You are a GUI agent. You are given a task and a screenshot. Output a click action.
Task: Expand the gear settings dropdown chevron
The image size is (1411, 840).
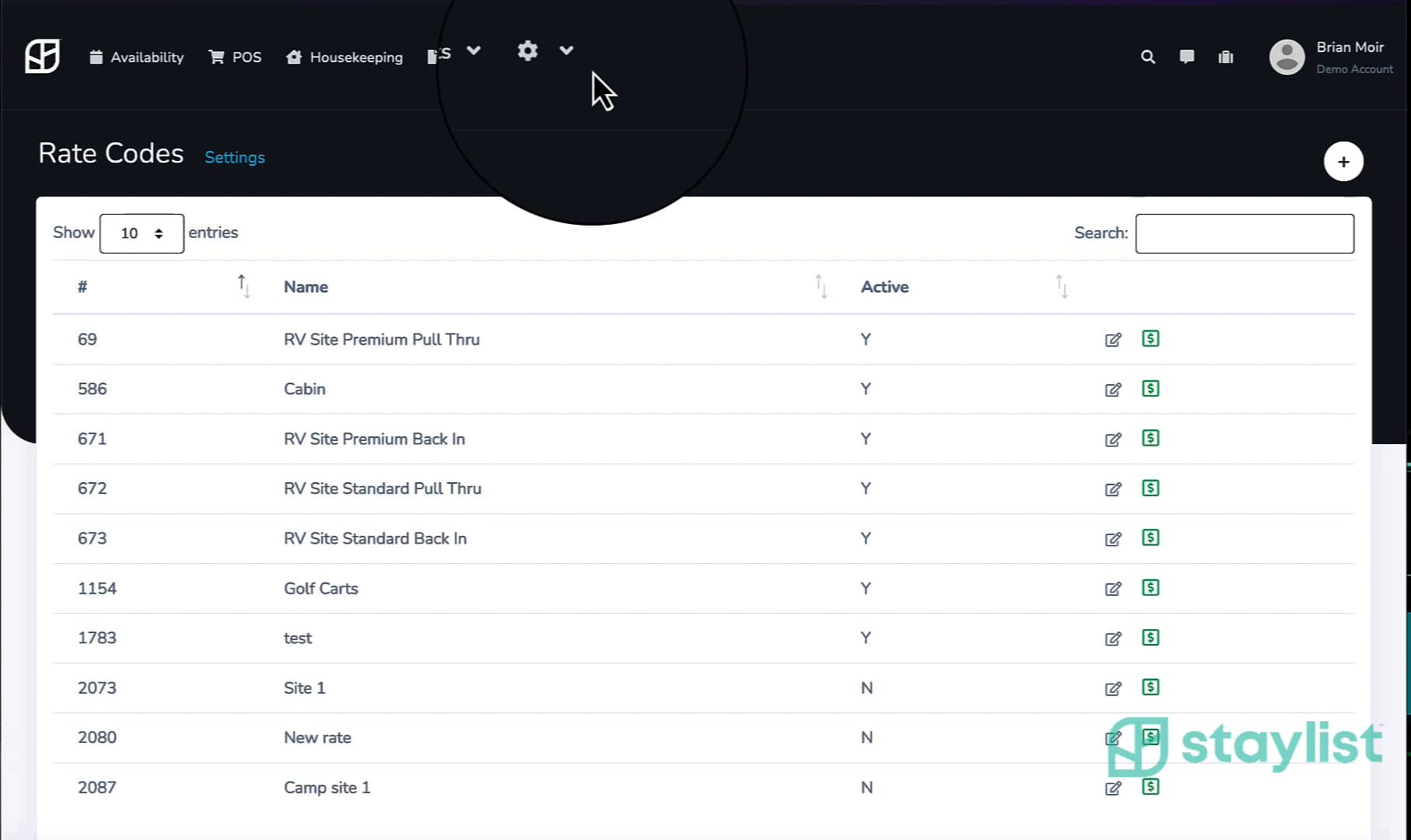[566, 51]
